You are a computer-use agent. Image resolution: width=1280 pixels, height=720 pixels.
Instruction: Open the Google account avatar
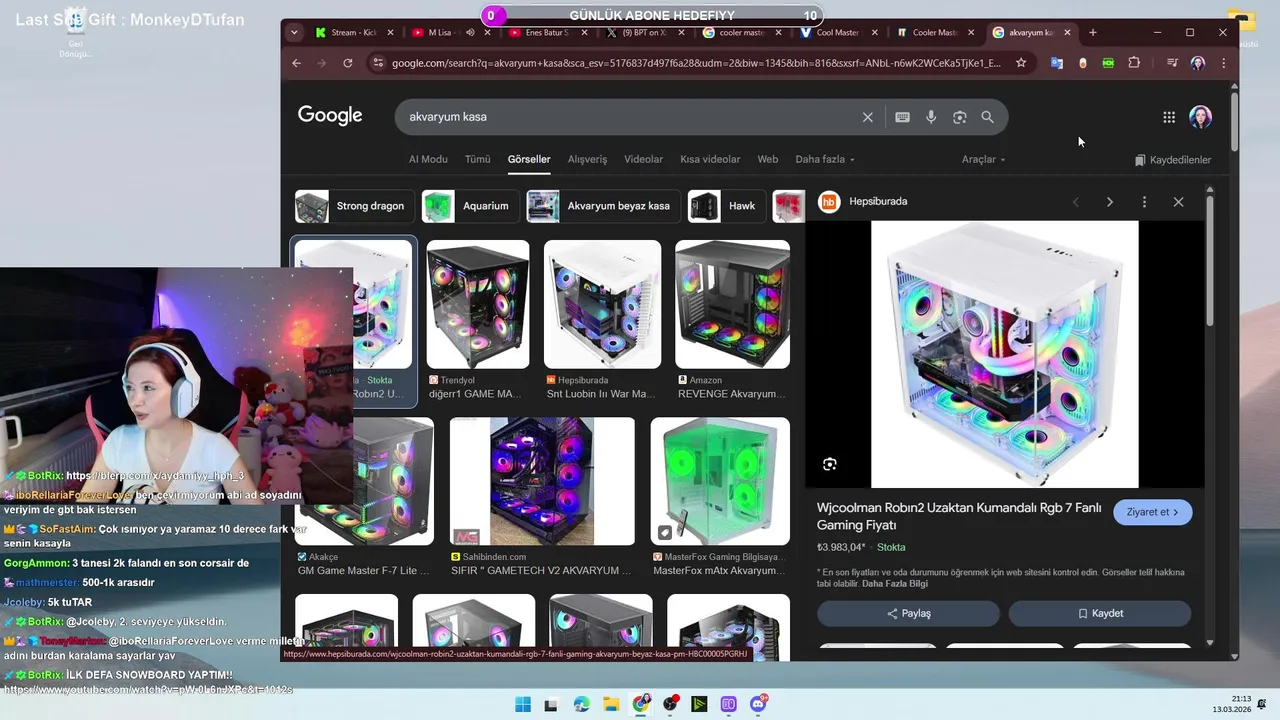[1200, 117]
